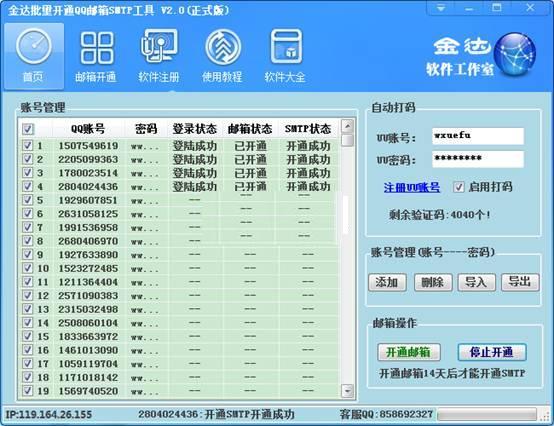Click row 1's 开通成功 SMTP status
Screen dimensions: 554x426
coord(308,146)
